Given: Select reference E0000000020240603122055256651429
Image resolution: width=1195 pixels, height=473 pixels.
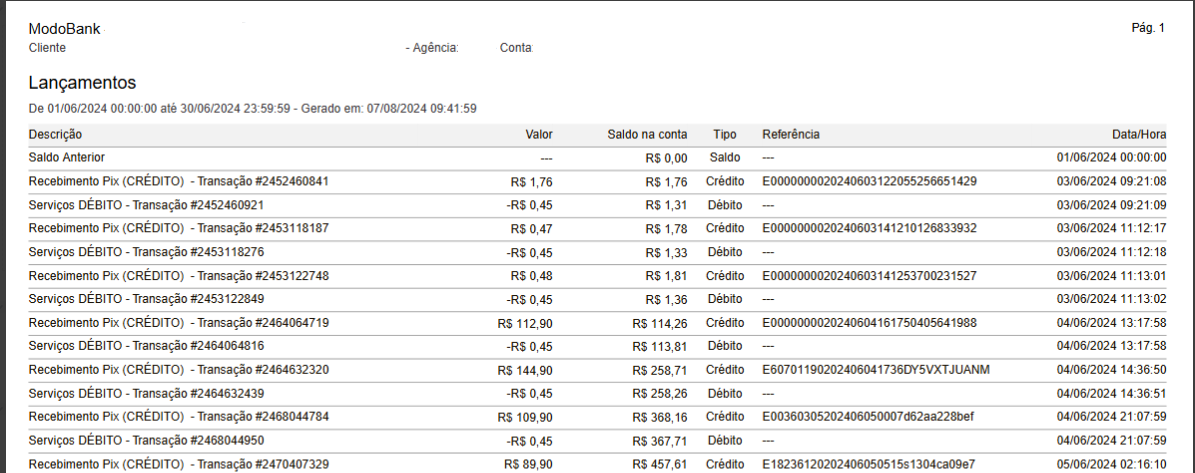Looking at the screenshot, I should (x=870, y=181).
